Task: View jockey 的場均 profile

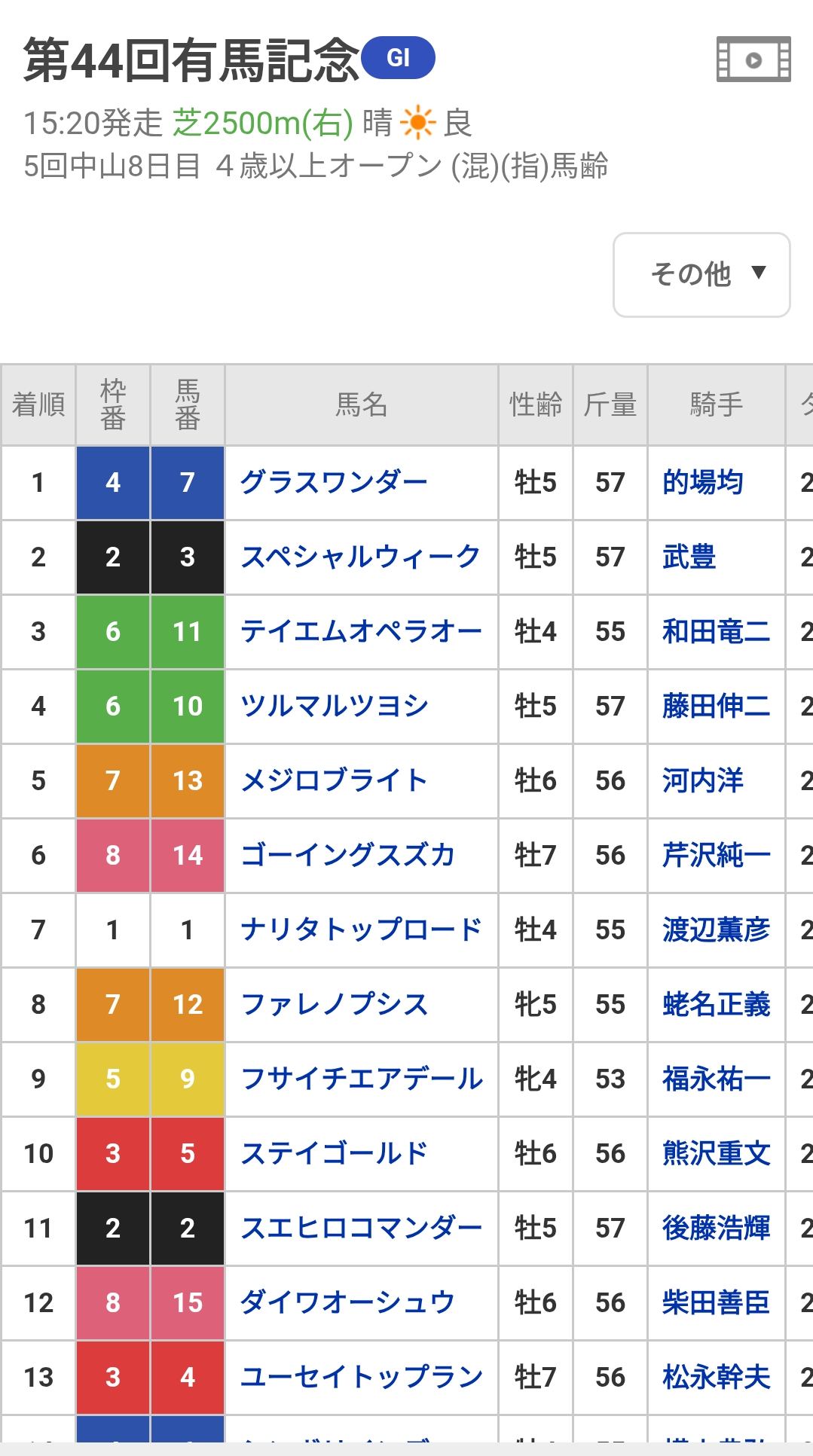Action: (702, 482)
